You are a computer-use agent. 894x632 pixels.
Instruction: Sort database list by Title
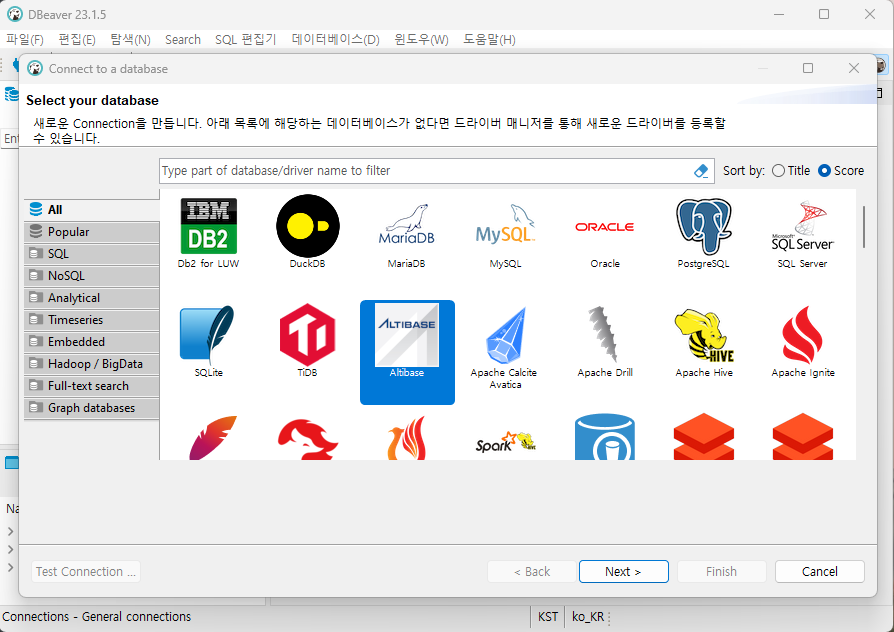[779, 171]
